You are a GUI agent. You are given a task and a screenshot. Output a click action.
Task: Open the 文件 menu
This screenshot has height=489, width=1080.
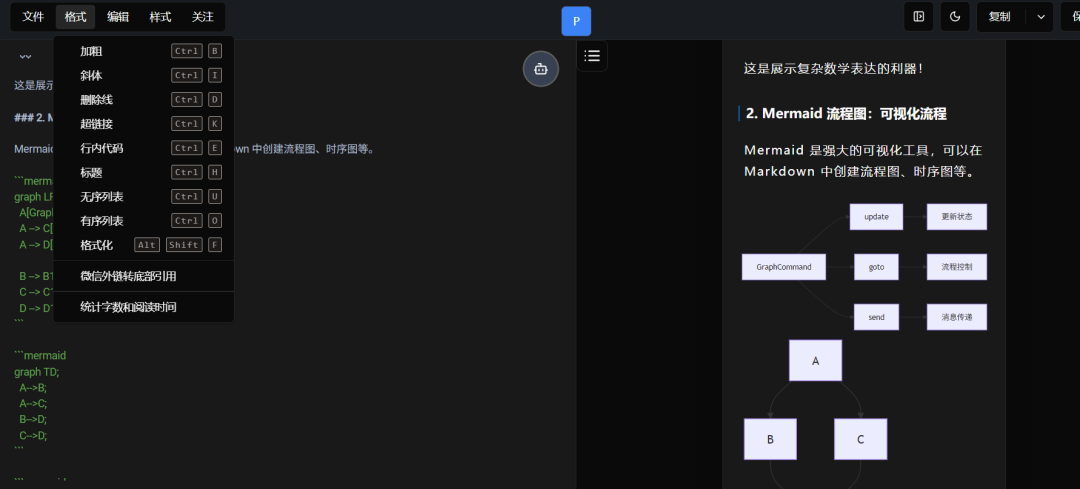point(33,17)
